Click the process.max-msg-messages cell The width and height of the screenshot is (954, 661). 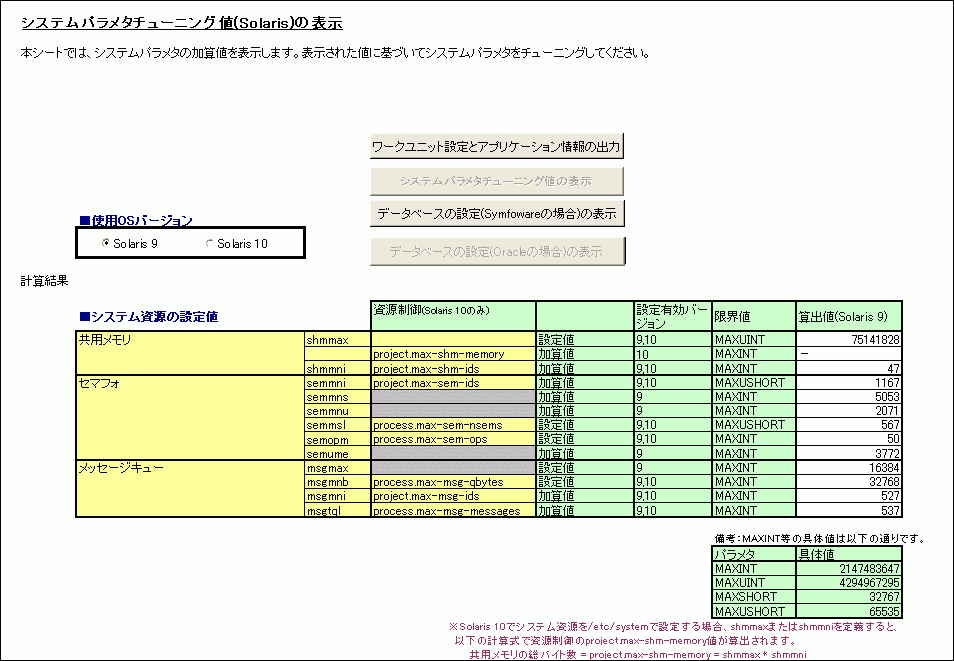[x=452, y=511]
